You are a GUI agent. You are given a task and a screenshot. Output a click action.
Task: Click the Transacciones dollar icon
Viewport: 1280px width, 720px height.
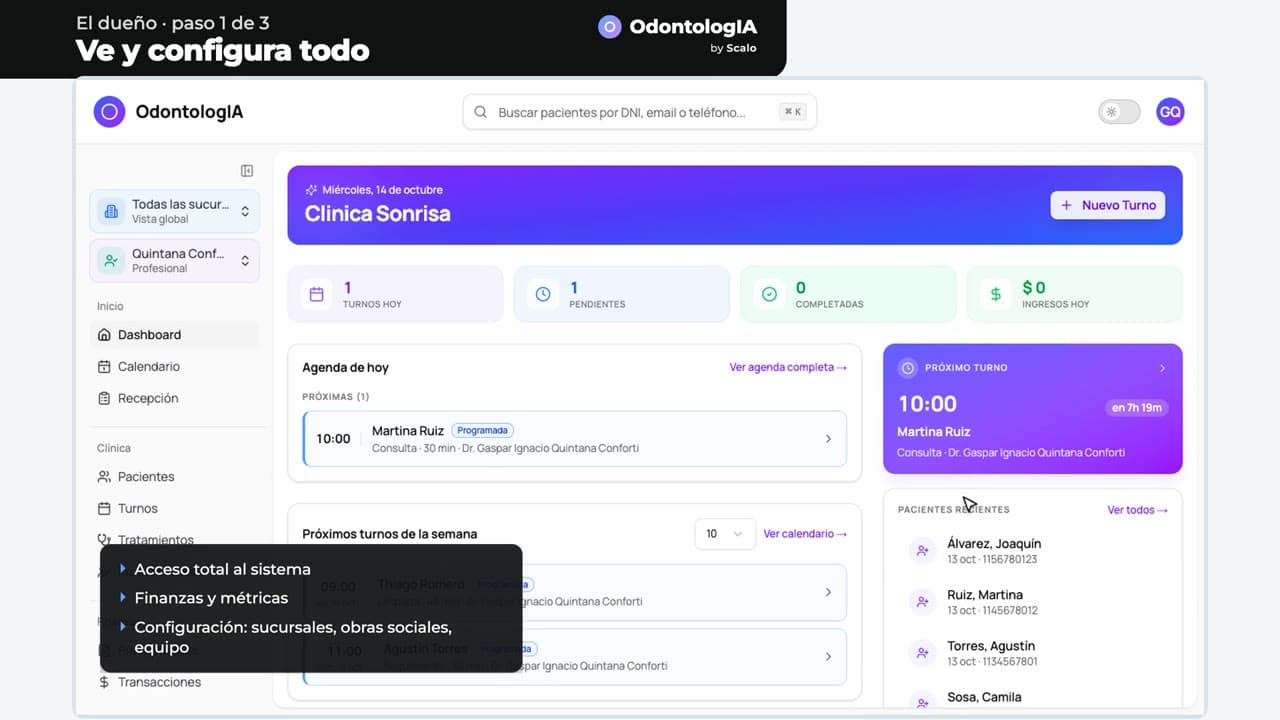coord(104,682)
